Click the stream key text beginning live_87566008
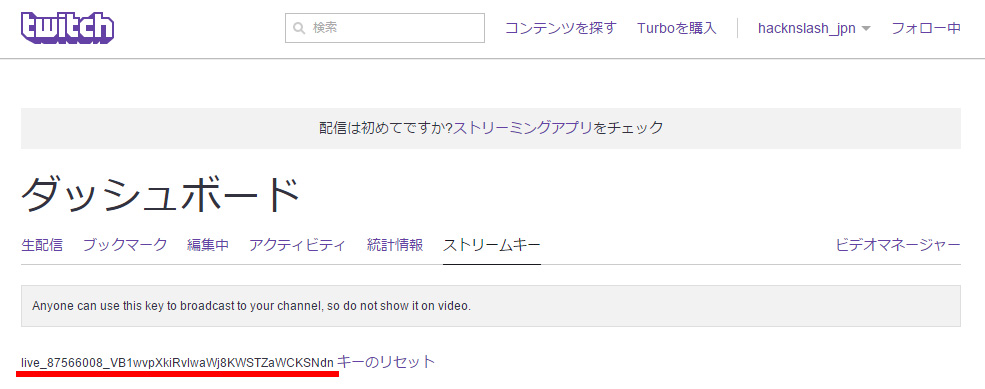The width and height of the screenshot is (985, 389). pyautogui.click(x=177, y=363)
